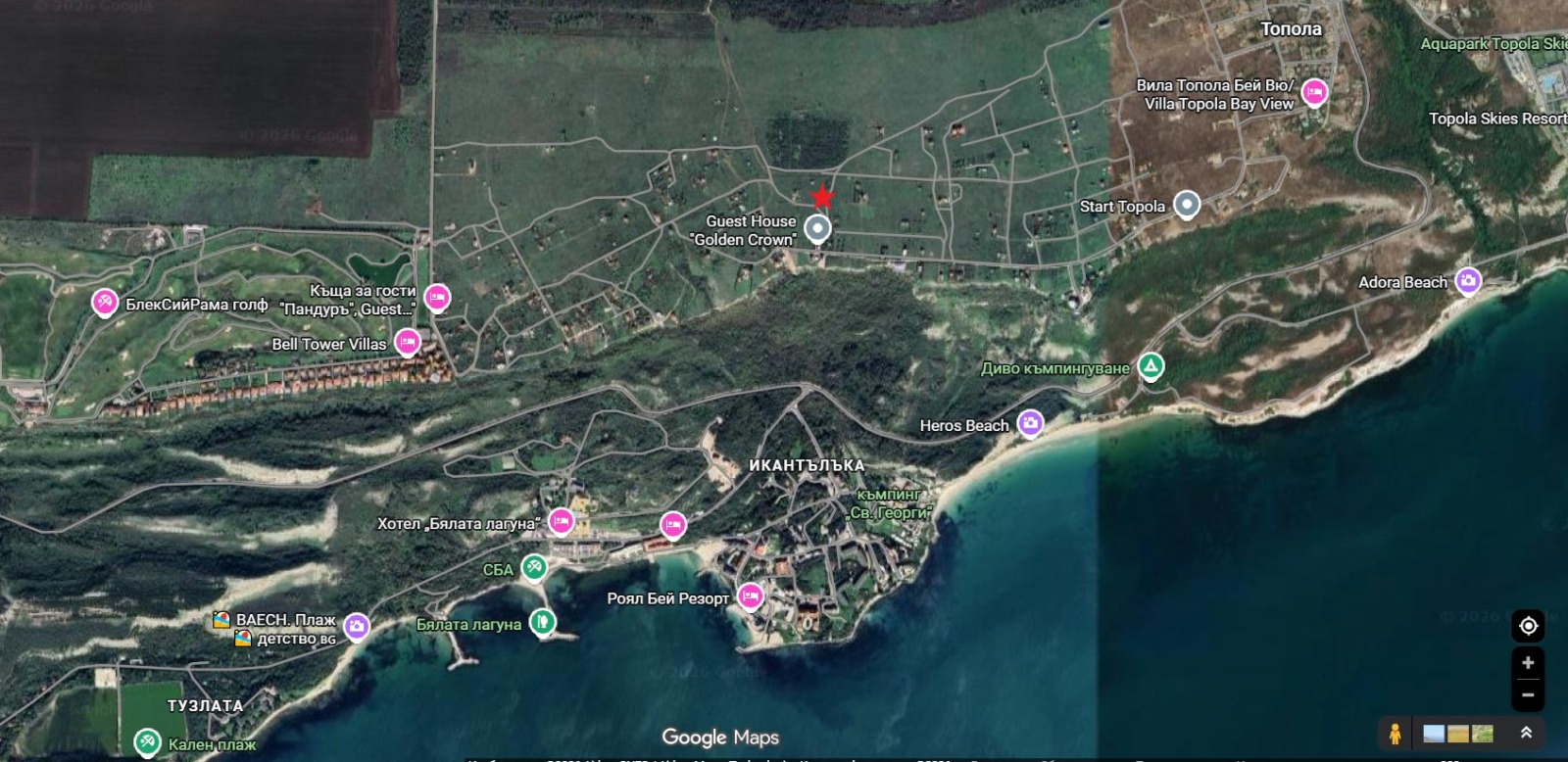Zoom in with the plus button
The image size is (1568, 762).
(x=1527, y=663)
